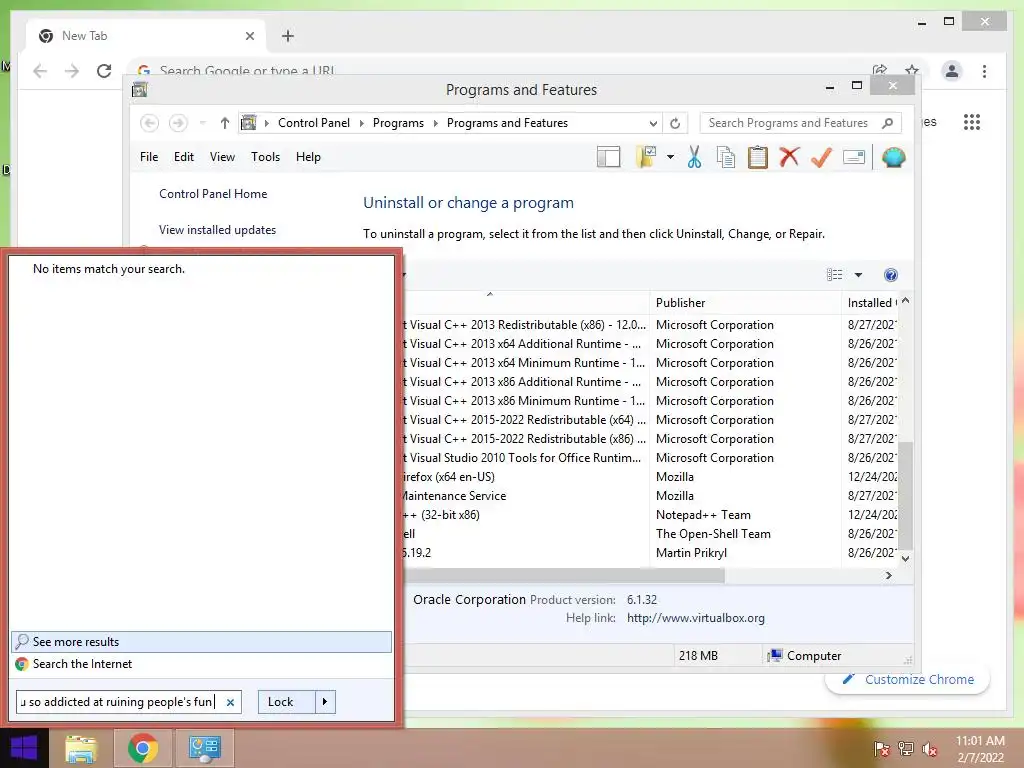Expand the address bar history dropdown
Screen dimensions: 1024x768
tap(653, 123)
